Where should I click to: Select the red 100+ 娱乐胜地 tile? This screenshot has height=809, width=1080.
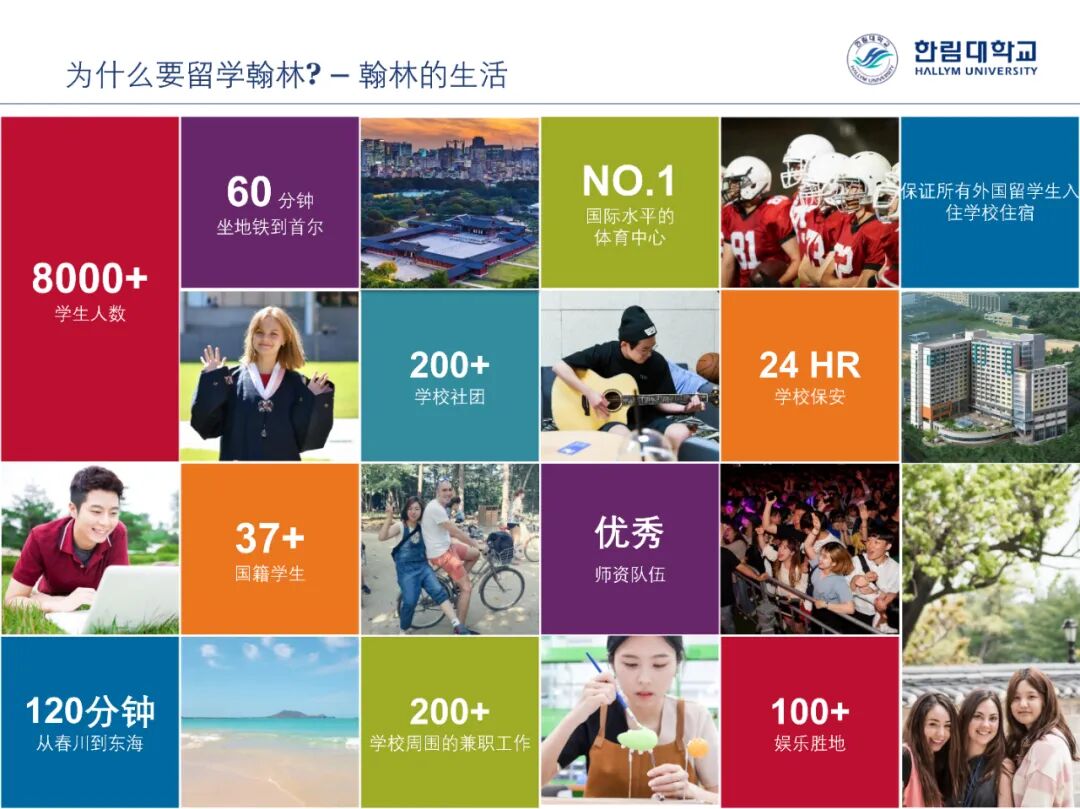pos(810,722)
